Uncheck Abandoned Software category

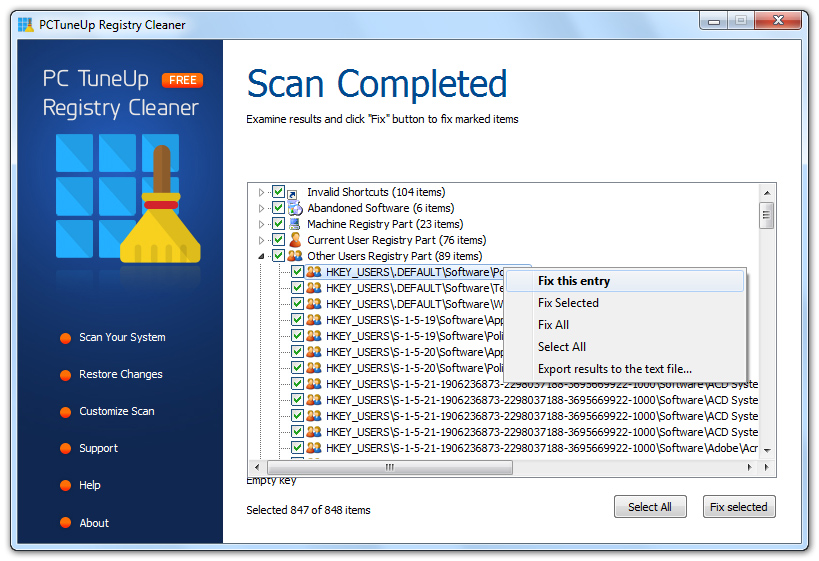[278, 208]
